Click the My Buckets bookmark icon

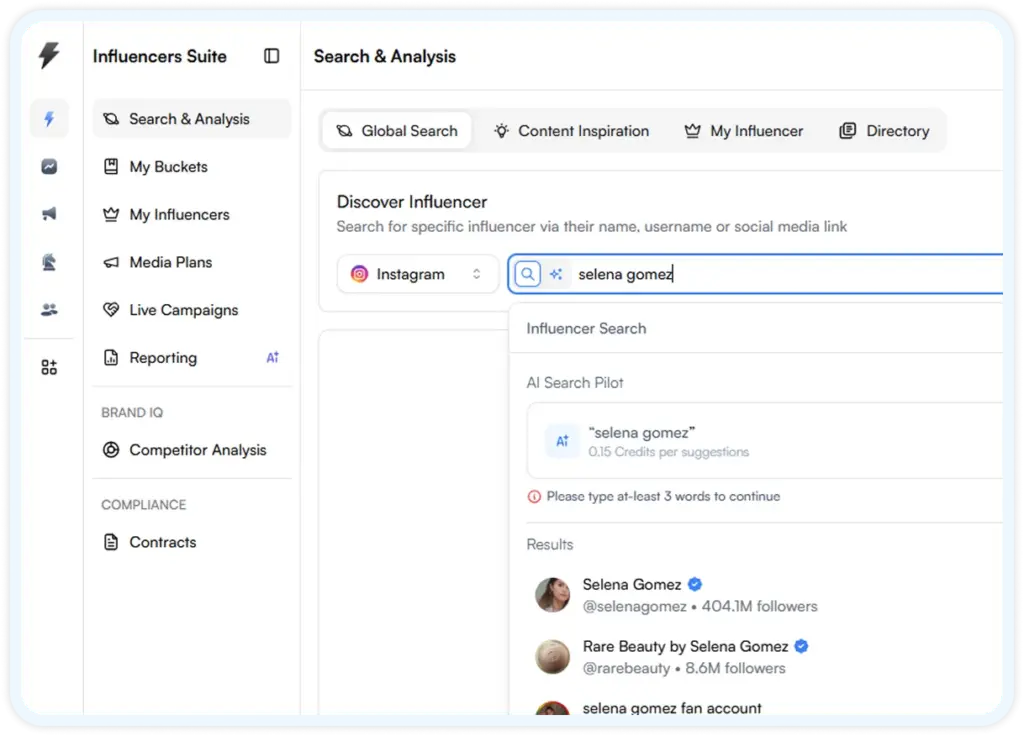point(111,167)
